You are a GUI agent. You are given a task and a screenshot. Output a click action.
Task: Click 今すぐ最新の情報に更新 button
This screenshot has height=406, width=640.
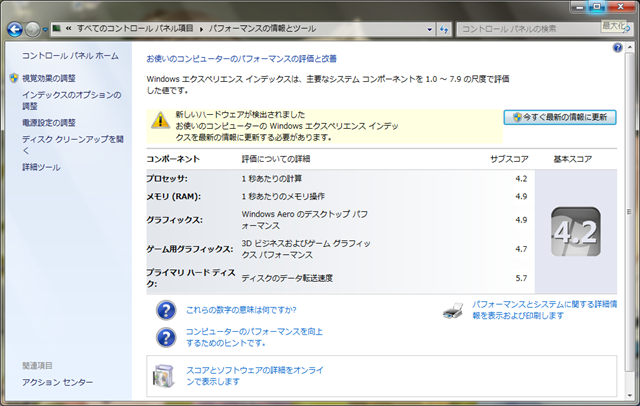tap(560, 117)
